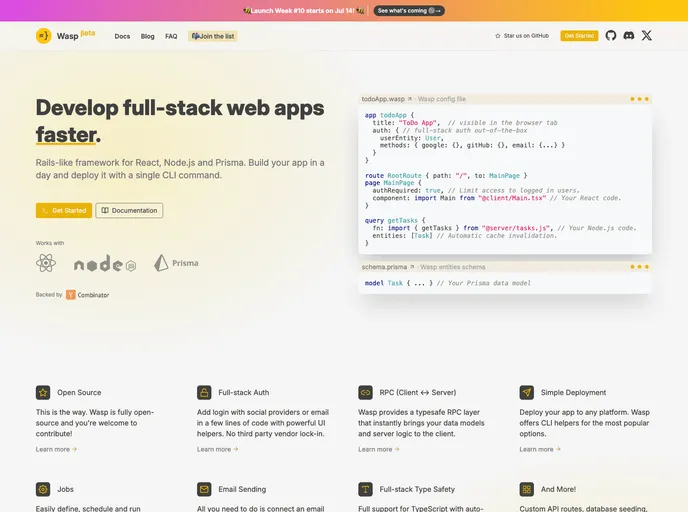Click the RPC link icon
Viewport: 688px width, 512px height.
click(x=366, y=393)
